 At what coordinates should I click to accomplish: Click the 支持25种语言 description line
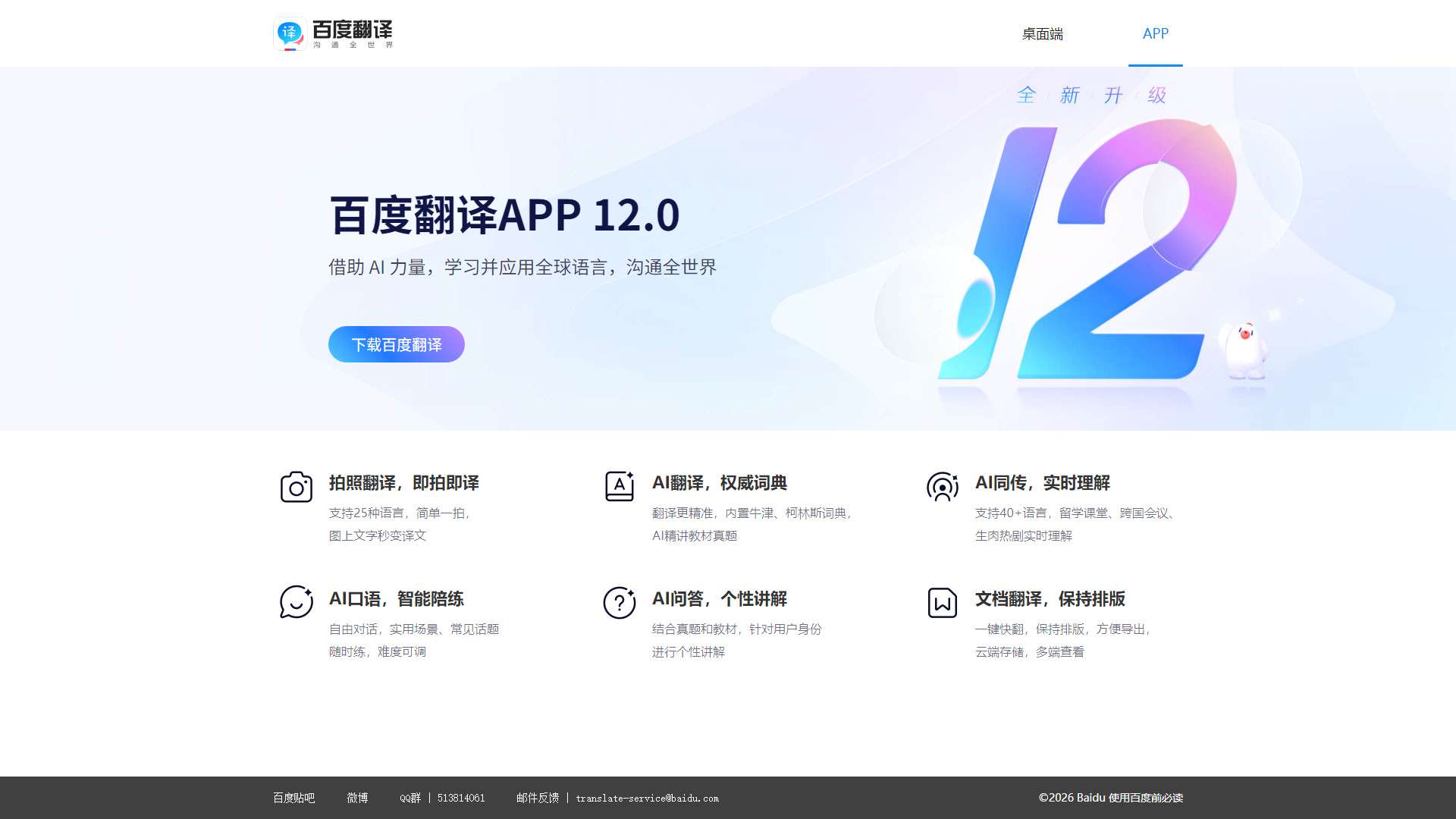click(400, 513)
